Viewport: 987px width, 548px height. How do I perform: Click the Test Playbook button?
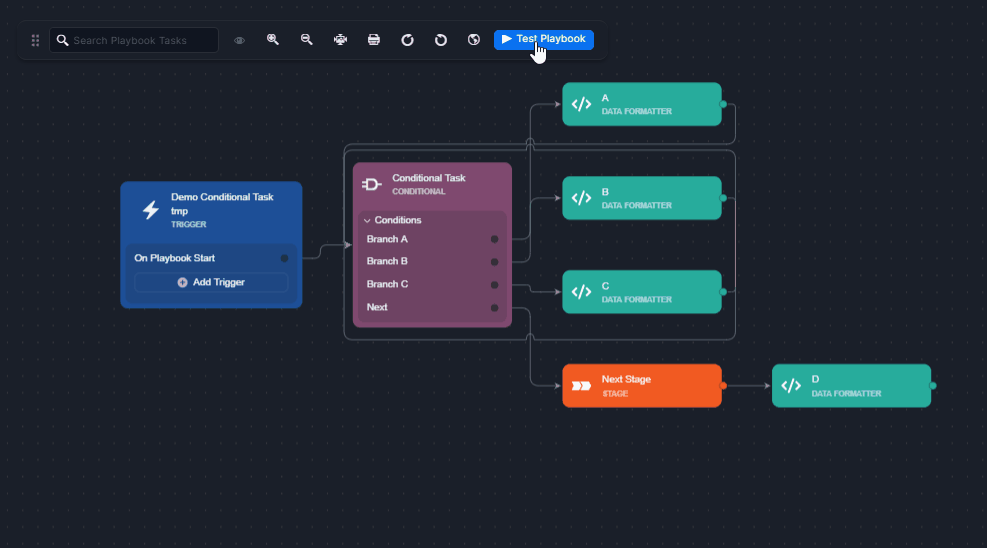click(x=543, y=40)
